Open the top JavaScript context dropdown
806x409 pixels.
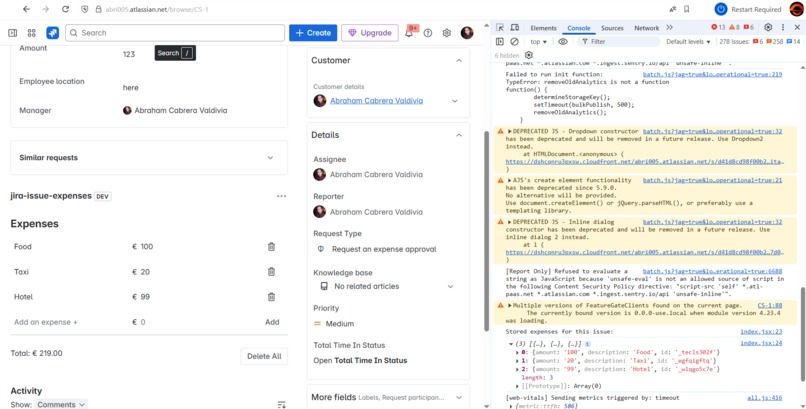tap(539, 42)
